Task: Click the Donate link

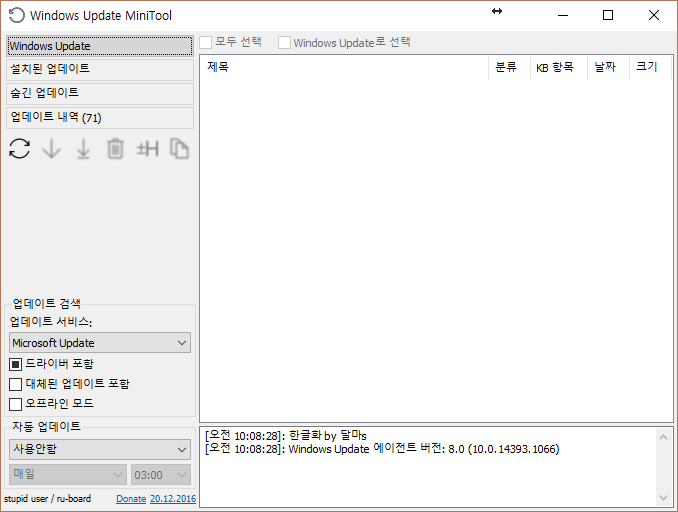Action: pyautogui.click(x=131, y=499)
